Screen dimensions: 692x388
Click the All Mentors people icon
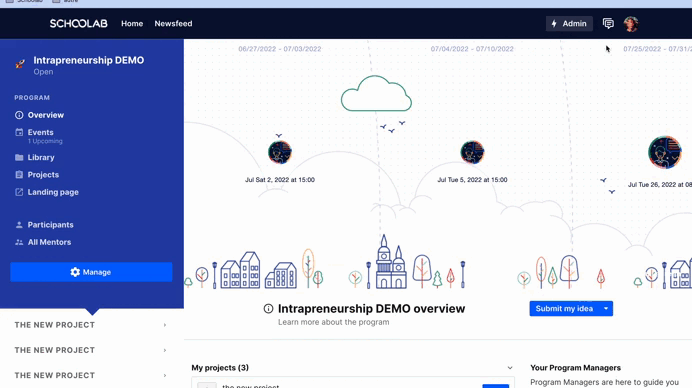[19, 242]
